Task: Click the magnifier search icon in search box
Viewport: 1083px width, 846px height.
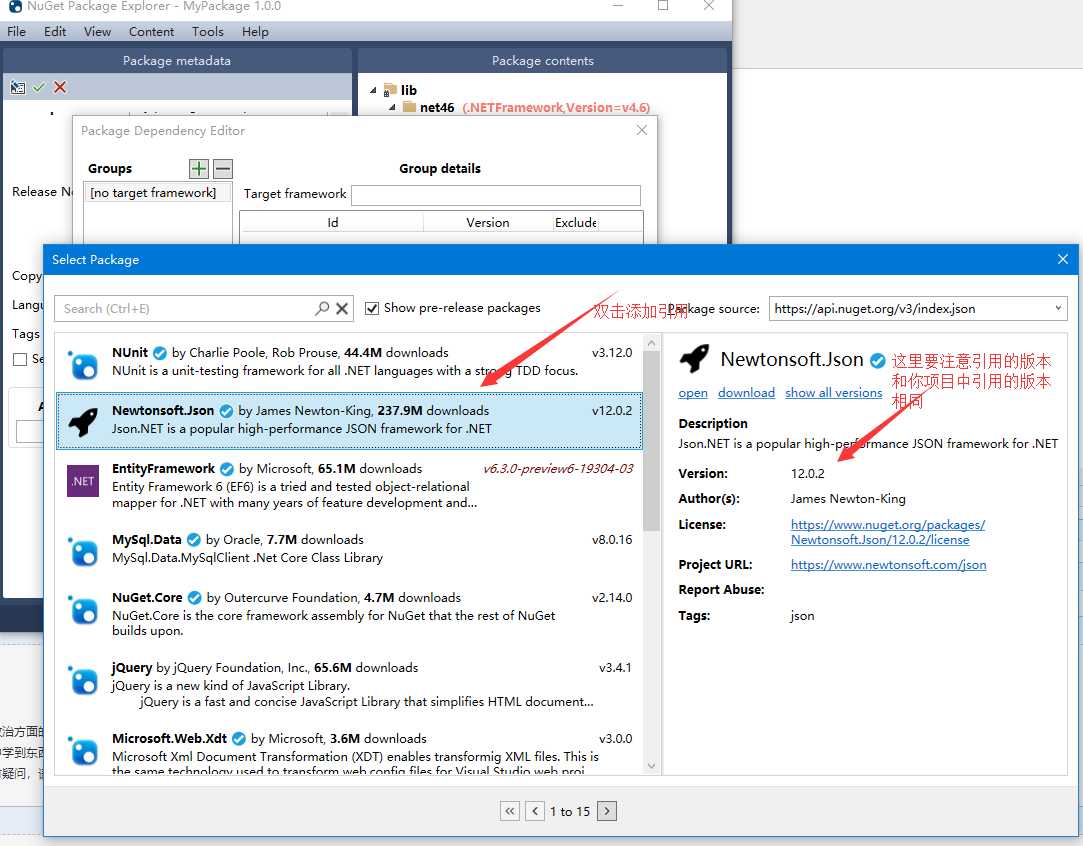Action: tap(322, 308)
